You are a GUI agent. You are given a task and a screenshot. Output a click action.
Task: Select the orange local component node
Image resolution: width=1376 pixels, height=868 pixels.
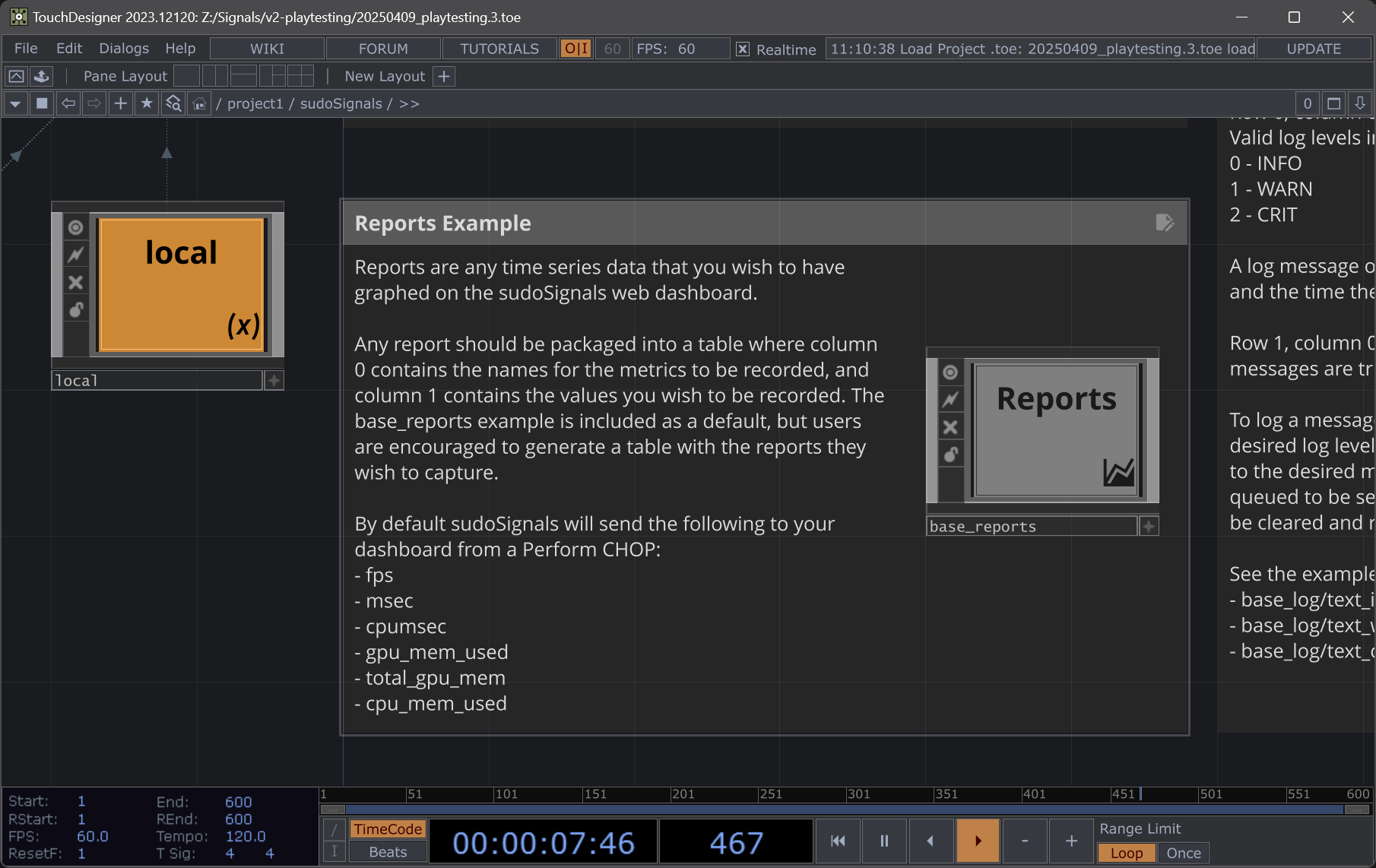pos(182,285)
